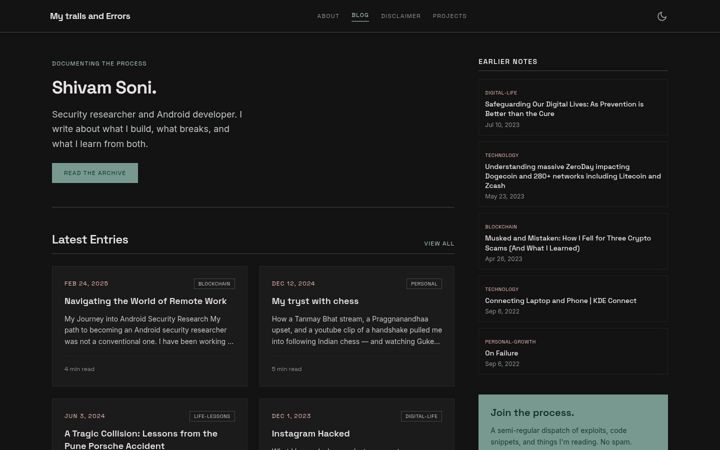Click the Digital-Life label above Safeguarding note
720x450 pixels.
(501, 93)
